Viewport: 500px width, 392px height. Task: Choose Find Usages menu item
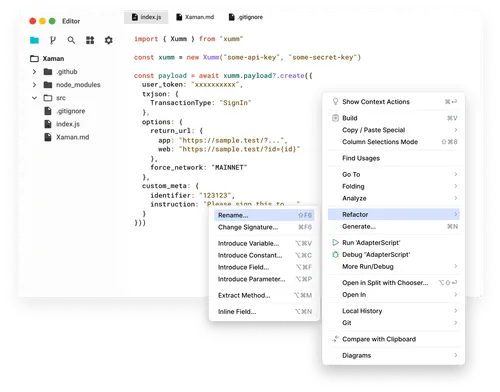[x=394, y=158]
